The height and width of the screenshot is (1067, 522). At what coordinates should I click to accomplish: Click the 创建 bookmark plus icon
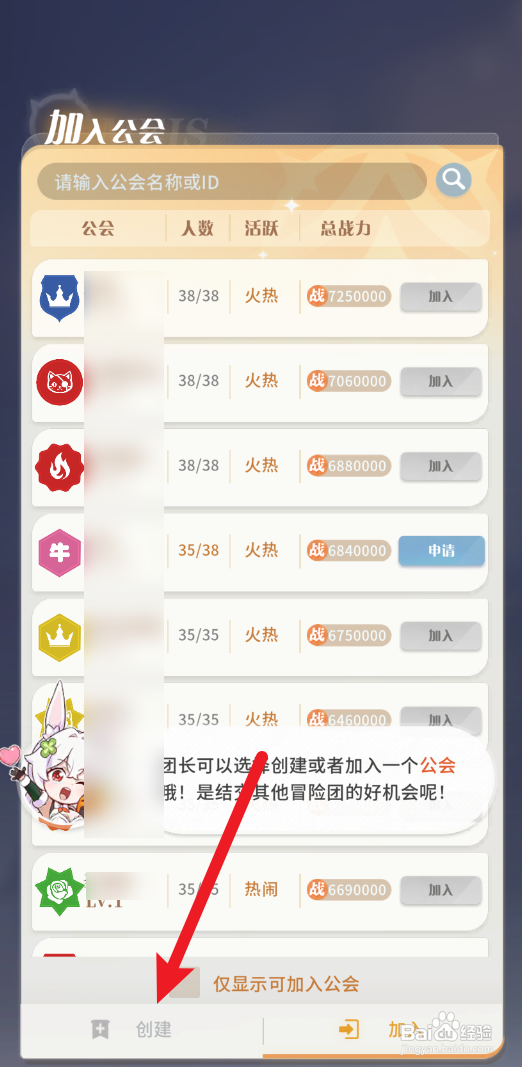point(101,1029)
